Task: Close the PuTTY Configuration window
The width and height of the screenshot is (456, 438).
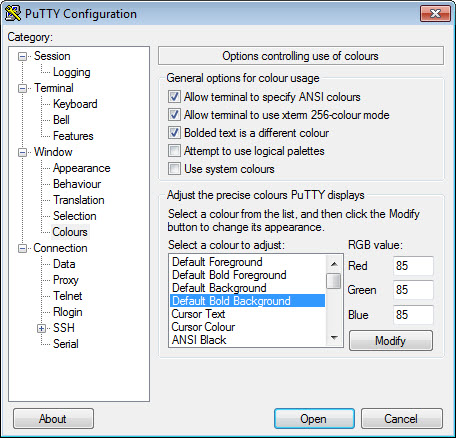Action: coord(435,13)
